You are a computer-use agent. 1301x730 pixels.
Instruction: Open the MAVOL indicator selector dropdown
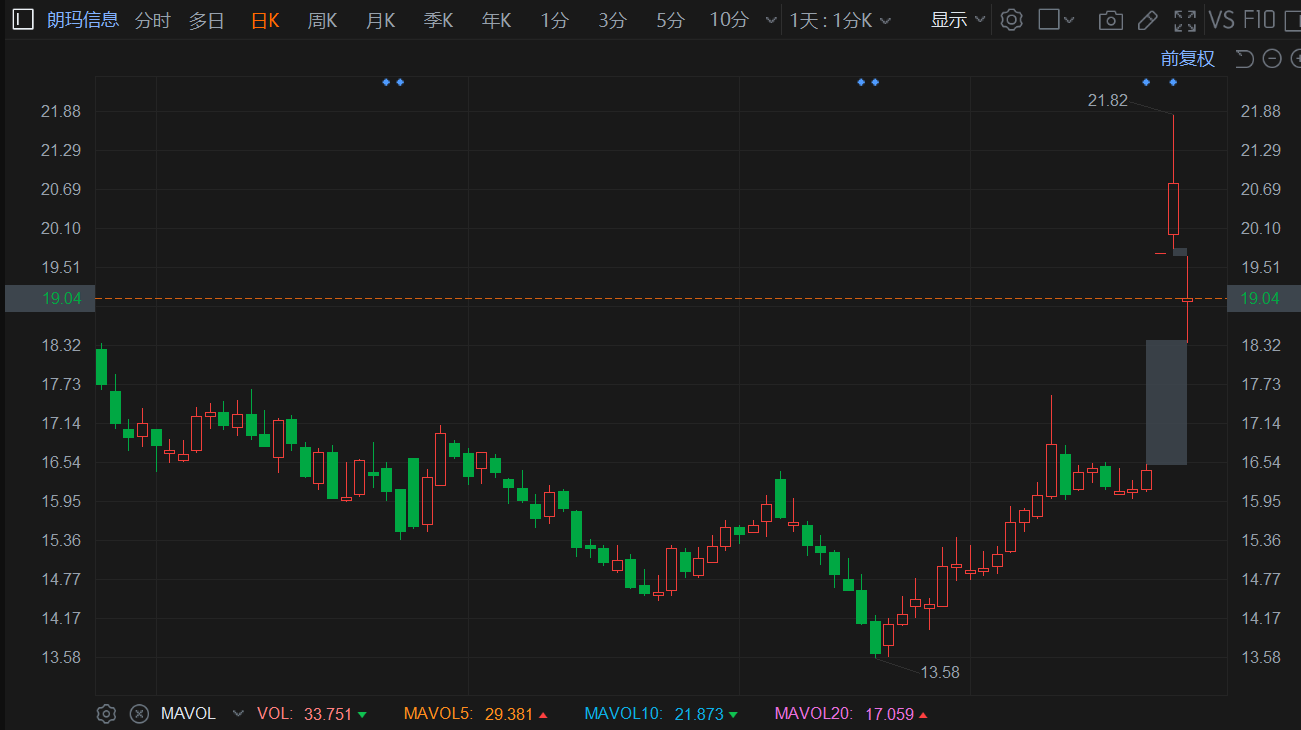click(x=238, y=713)
